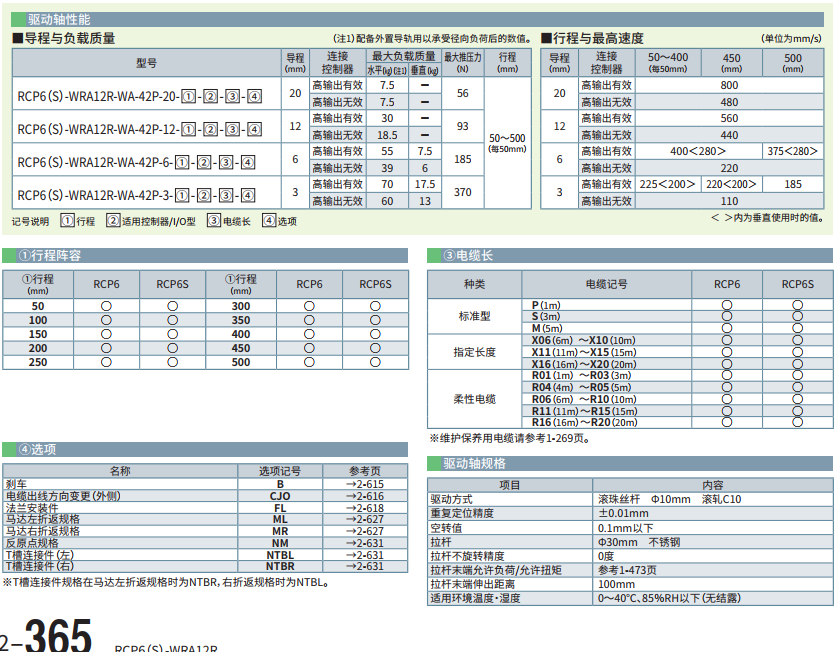Click the speed value 800

[x=729, y=85]
